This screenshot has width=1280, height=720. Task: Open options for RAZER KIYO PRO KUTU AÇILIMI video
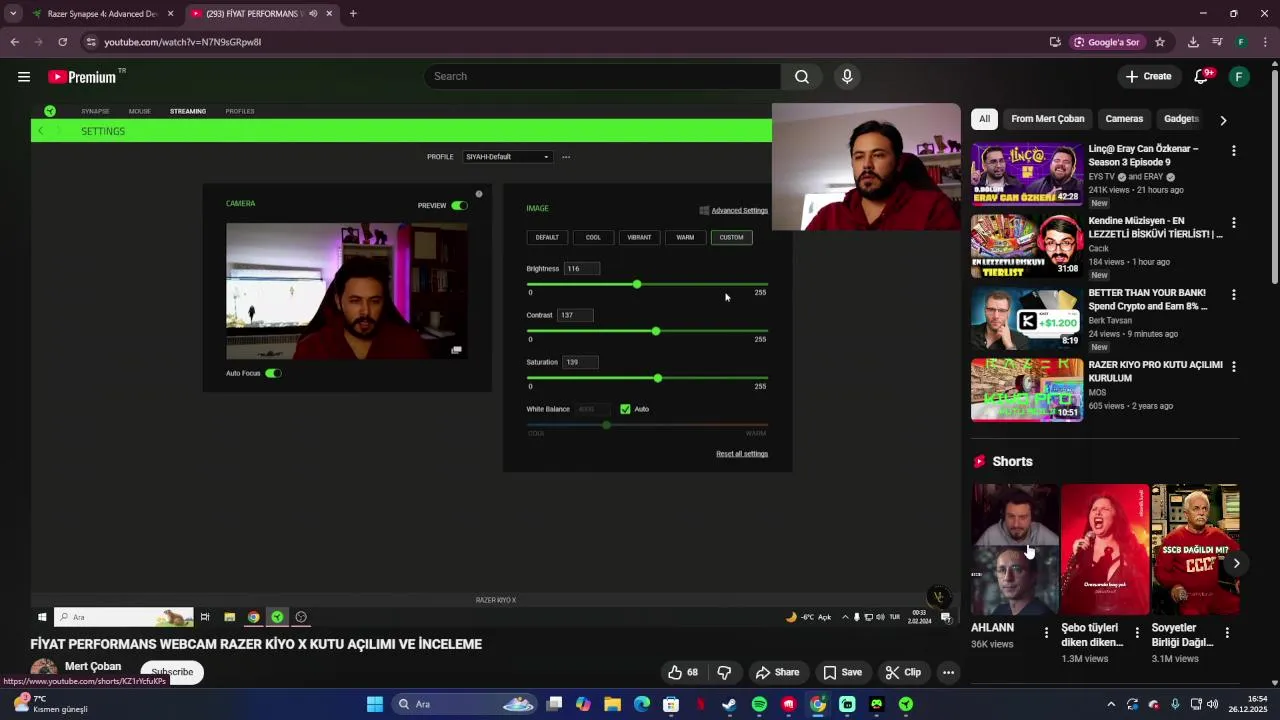pos(1233,367)
